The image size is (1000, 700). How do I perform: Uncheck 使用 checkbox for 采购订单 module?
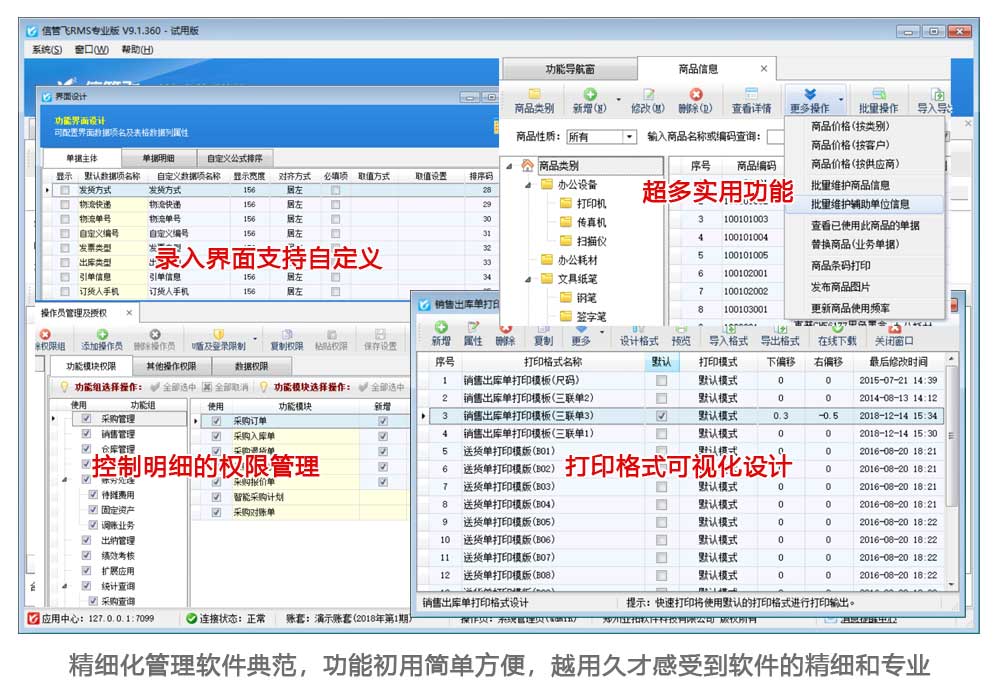tap(216, 422)
